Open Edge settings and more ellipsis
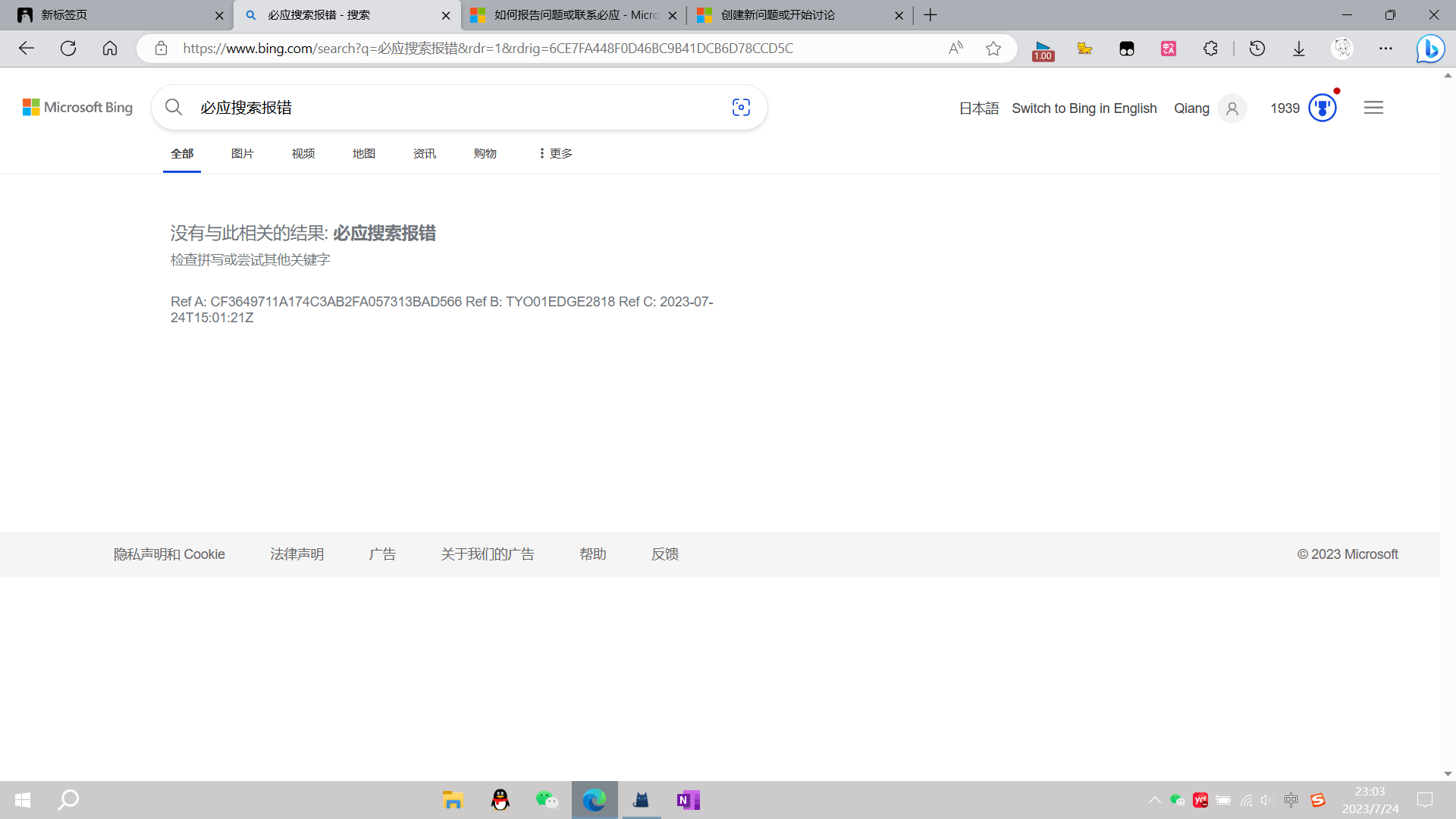The image size is (1456, 819). (x=1385, y=49)
